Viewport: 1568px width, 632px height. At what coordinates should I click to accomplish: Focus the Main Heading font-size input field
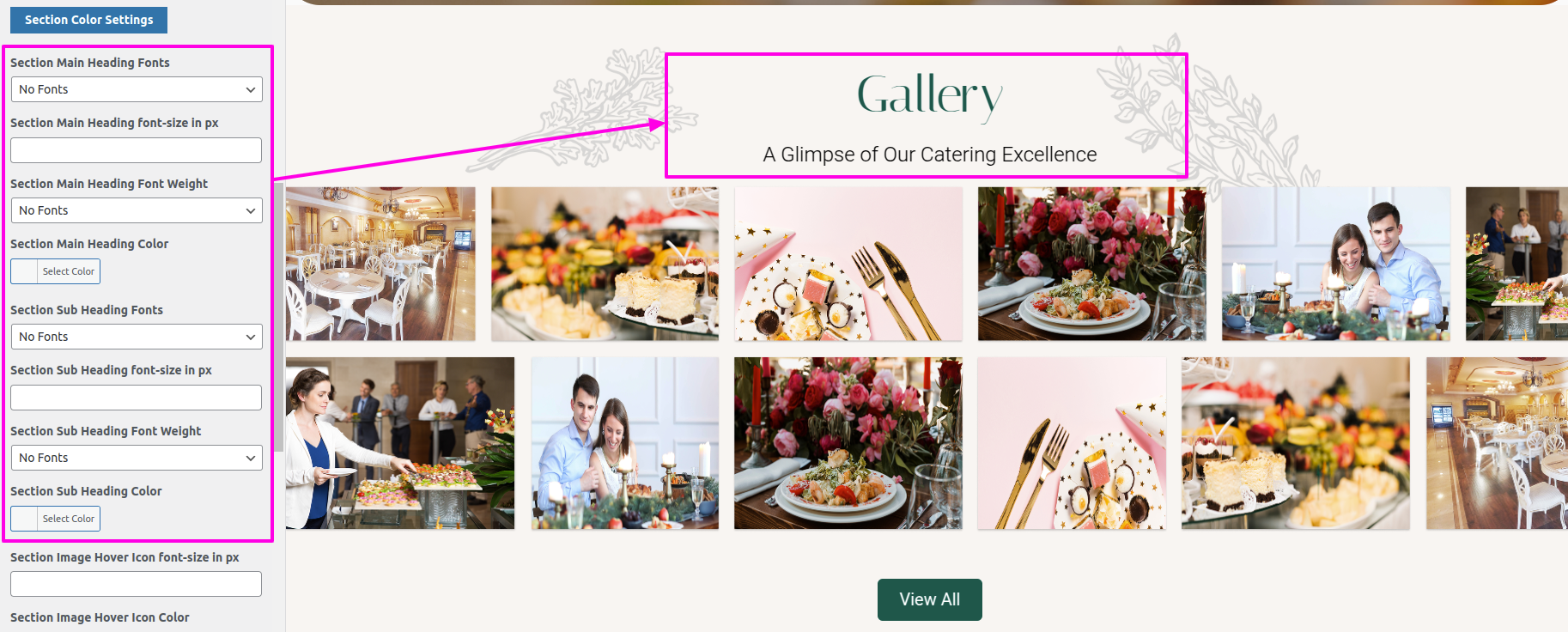137,150
